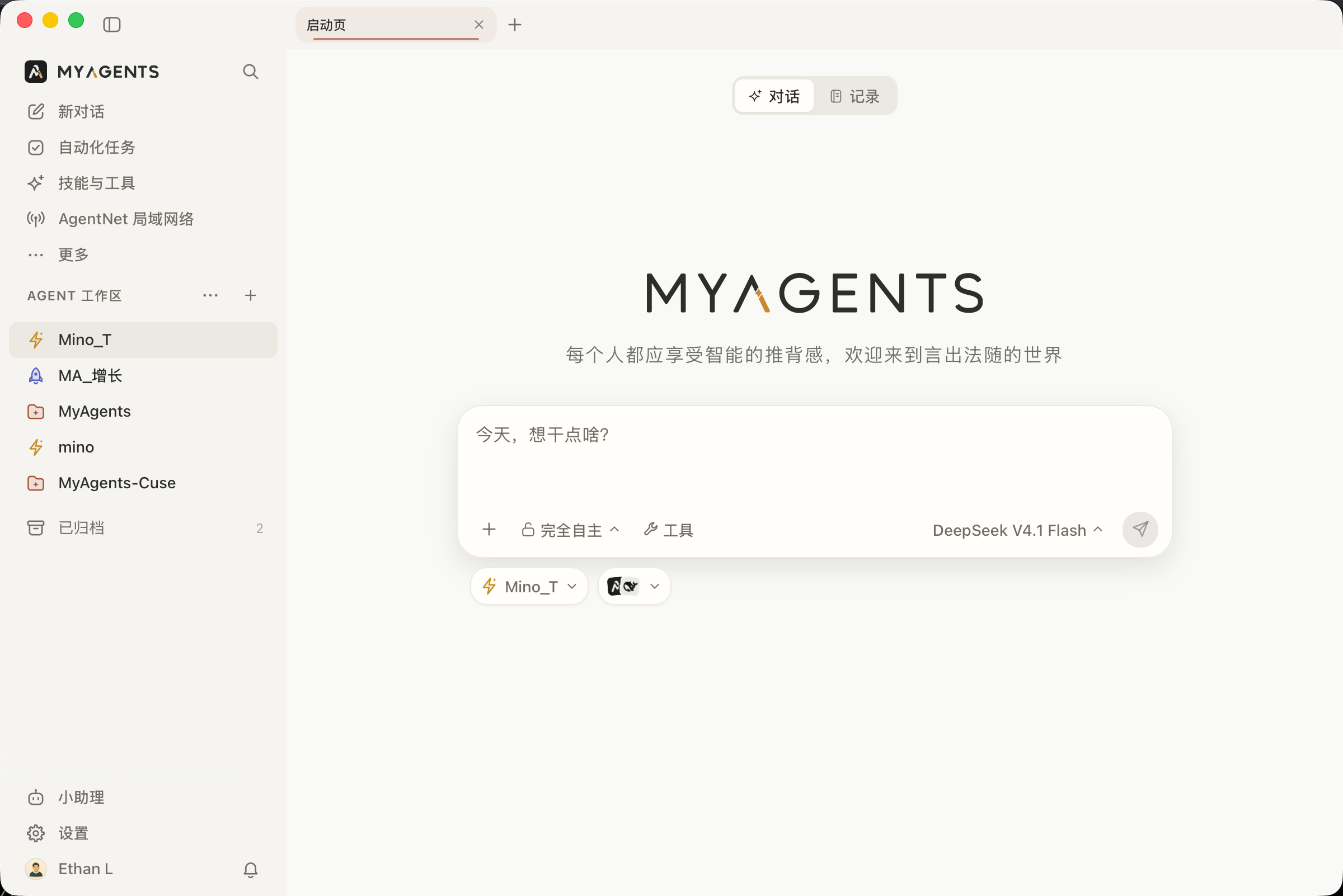Screen dimensions: 1343x896
Task: Click the MyAgents logo icon in sidebar
Action: pos(36,72)
